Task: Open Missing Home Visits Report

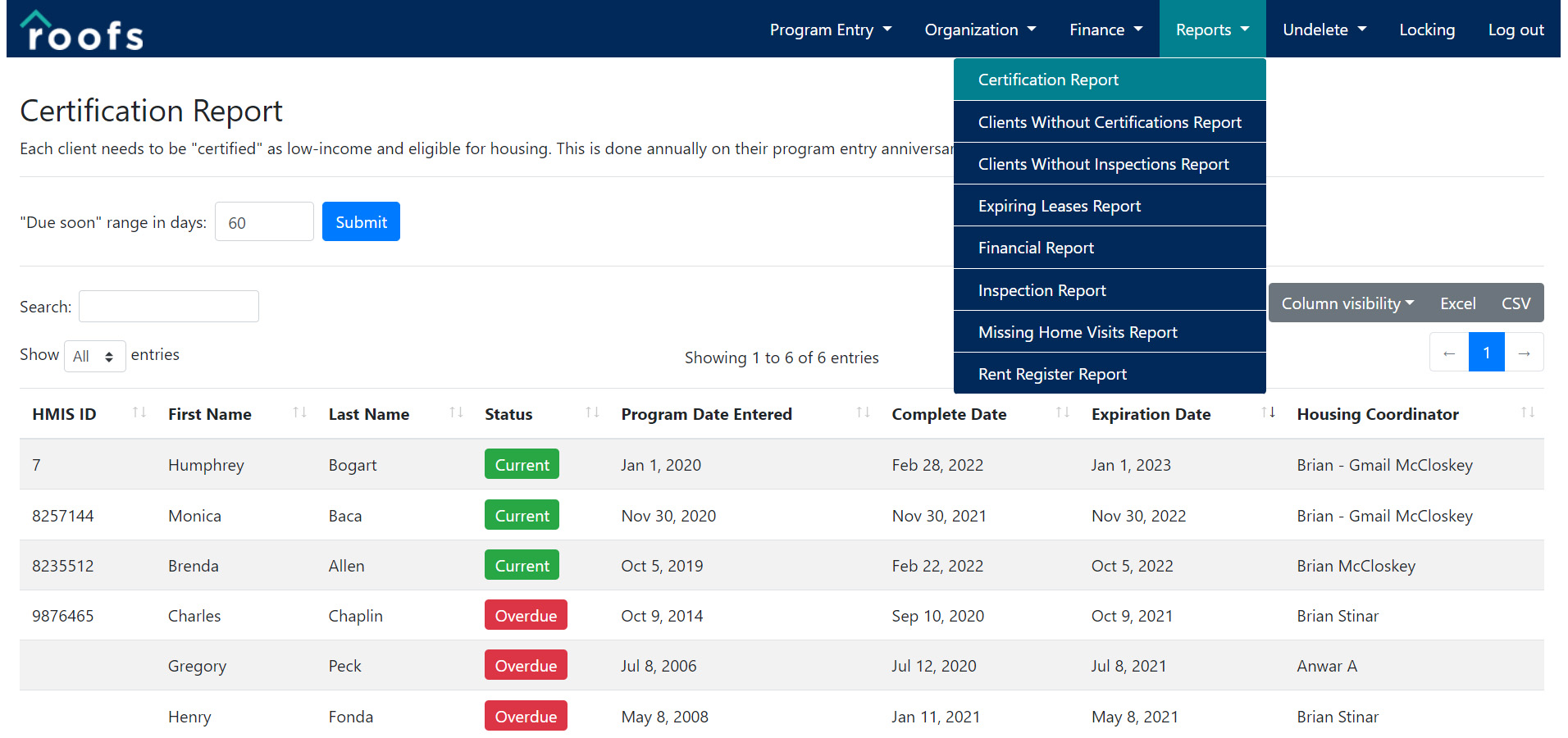Action: pos(1110,332)
